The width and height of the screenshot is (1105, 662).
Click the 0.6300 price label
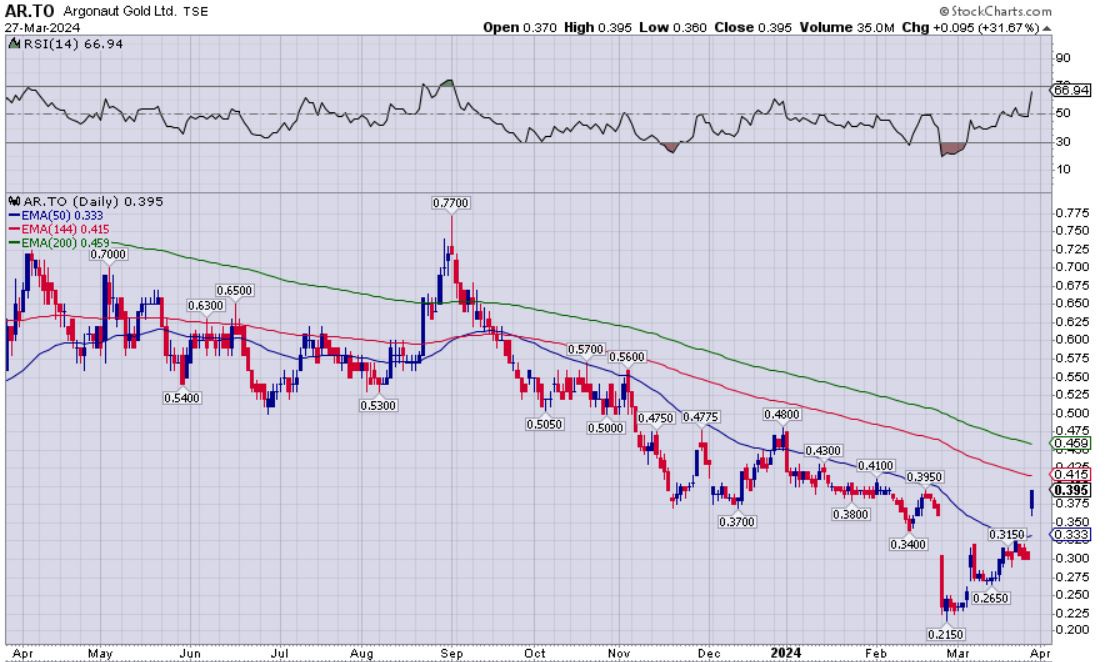(x=206, y=305)
